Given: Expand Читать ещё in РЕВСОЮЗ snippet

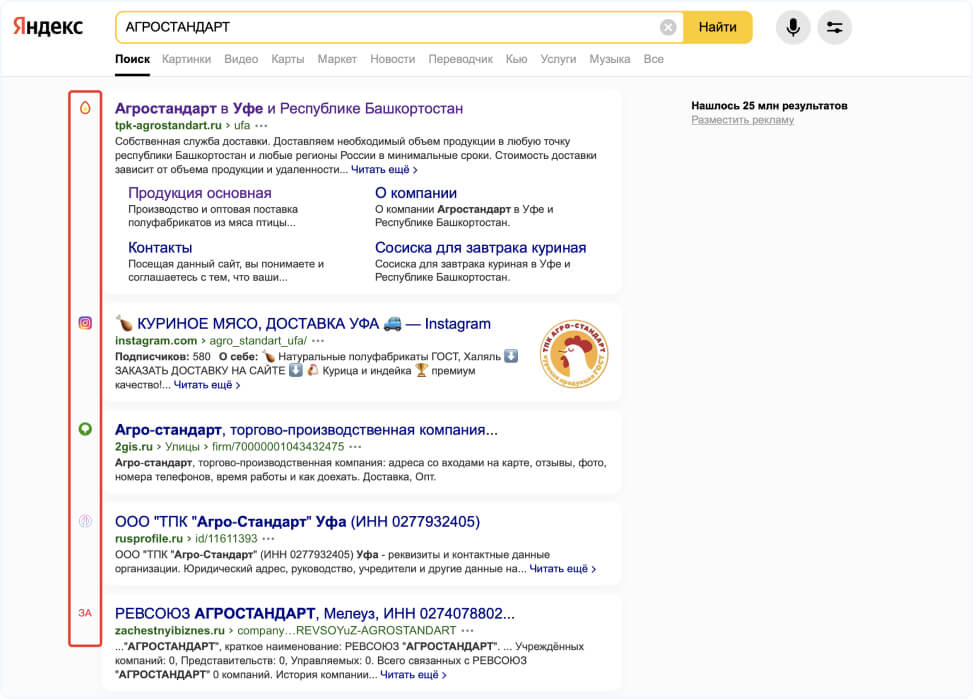Looking at the screenshot, I should pos(413,675).
